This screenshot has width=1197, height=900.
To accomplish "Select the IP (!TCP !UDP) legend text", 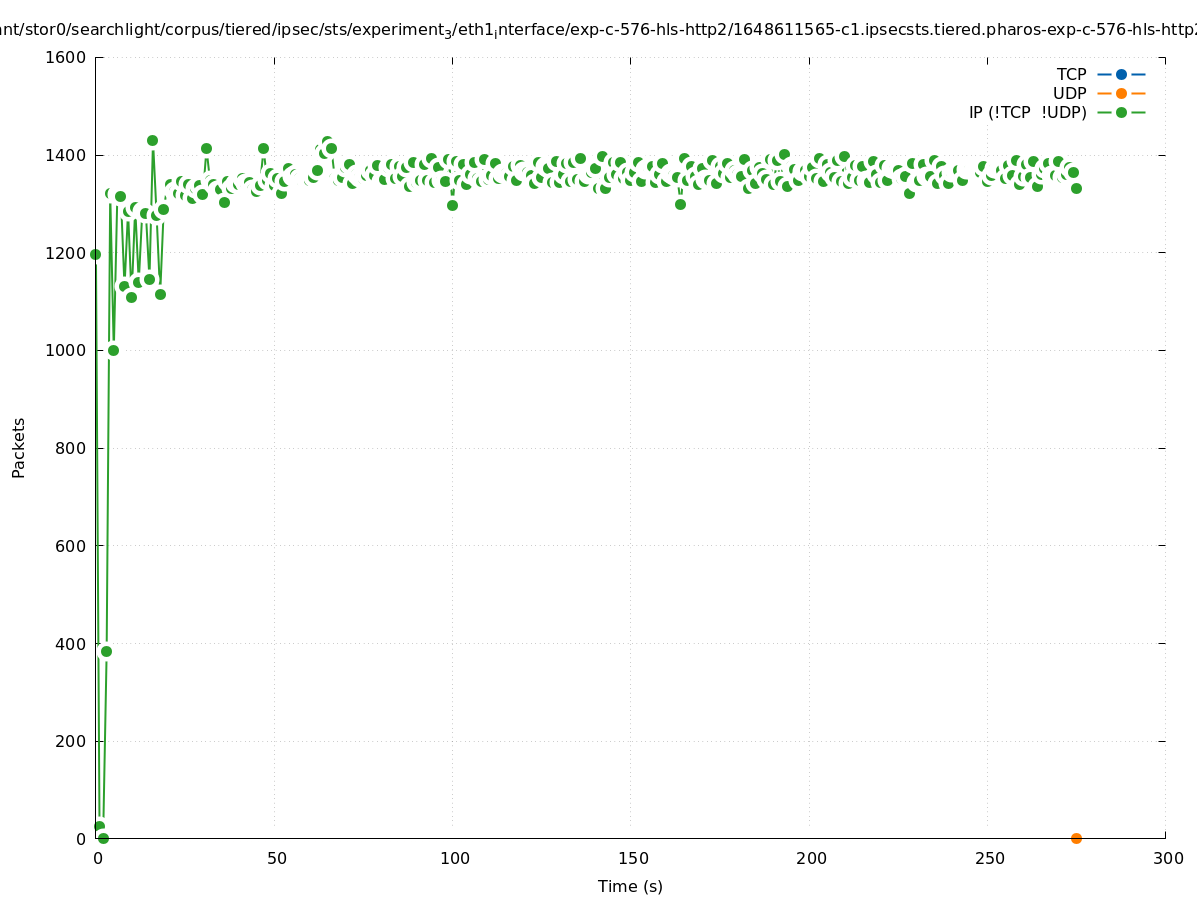I will point(1027,112).
